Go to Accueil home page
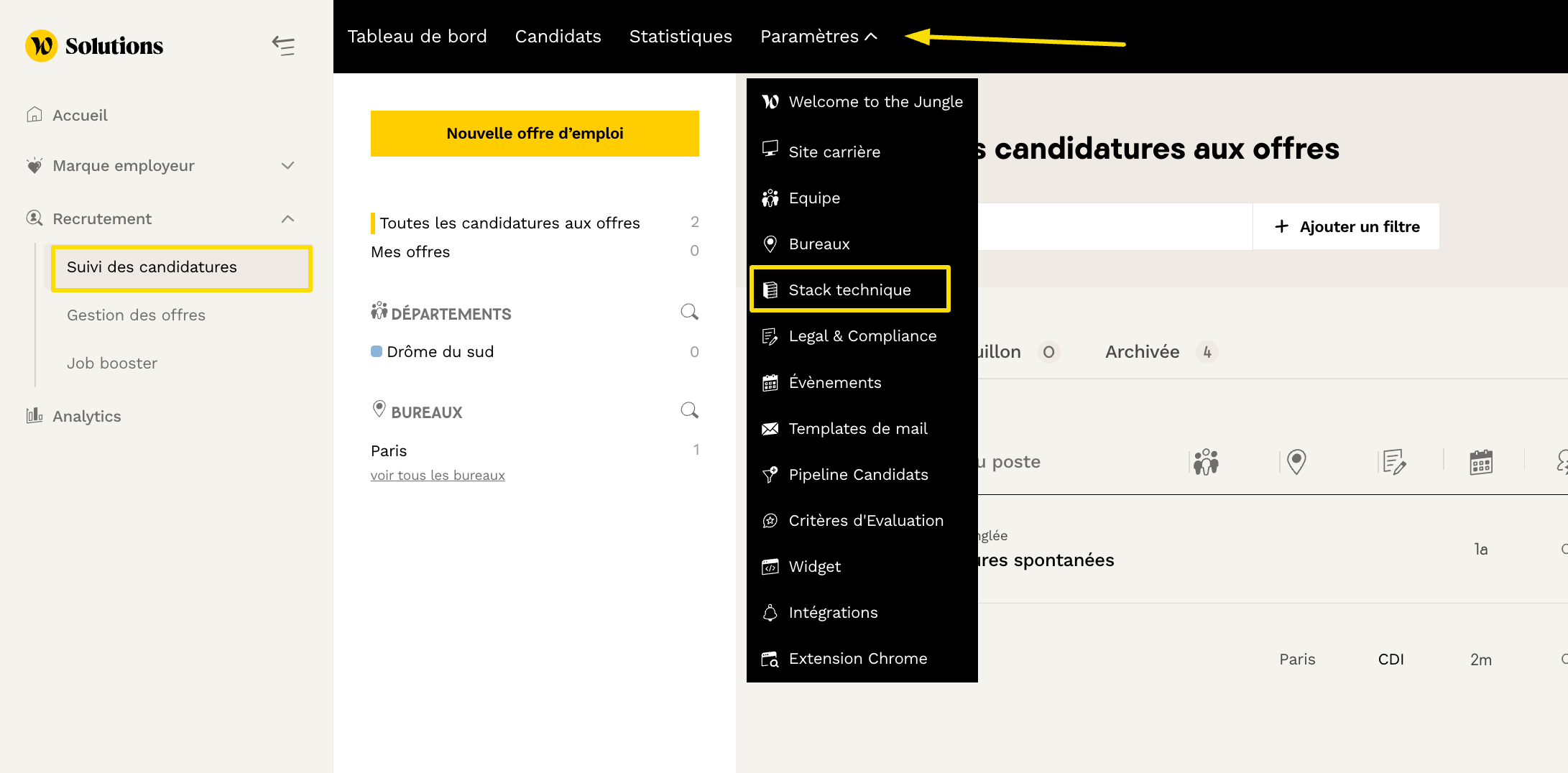The width and height of the screenshot is (1568, 773). [x=80, y=115]
